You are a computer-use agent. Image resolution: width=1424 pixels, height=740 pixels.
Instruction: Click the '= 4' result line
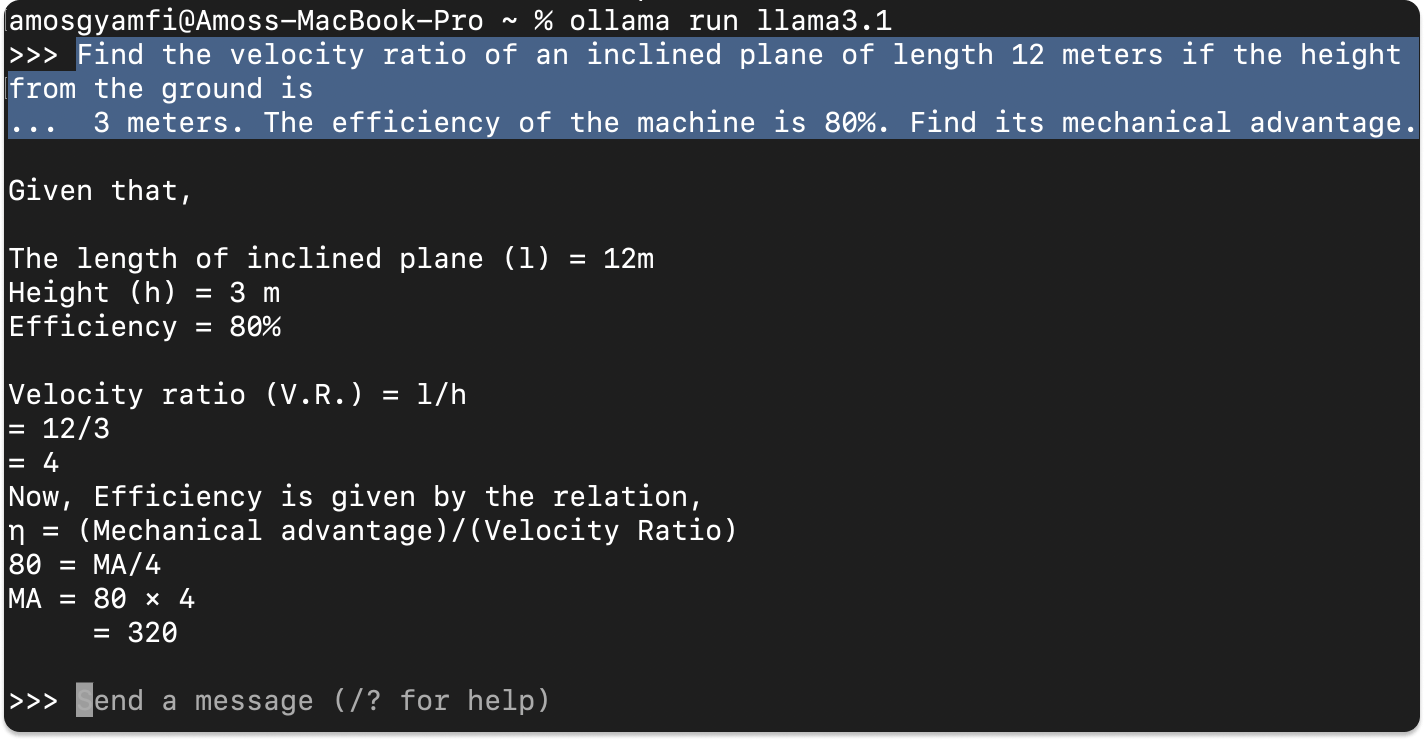coord(34,463)
